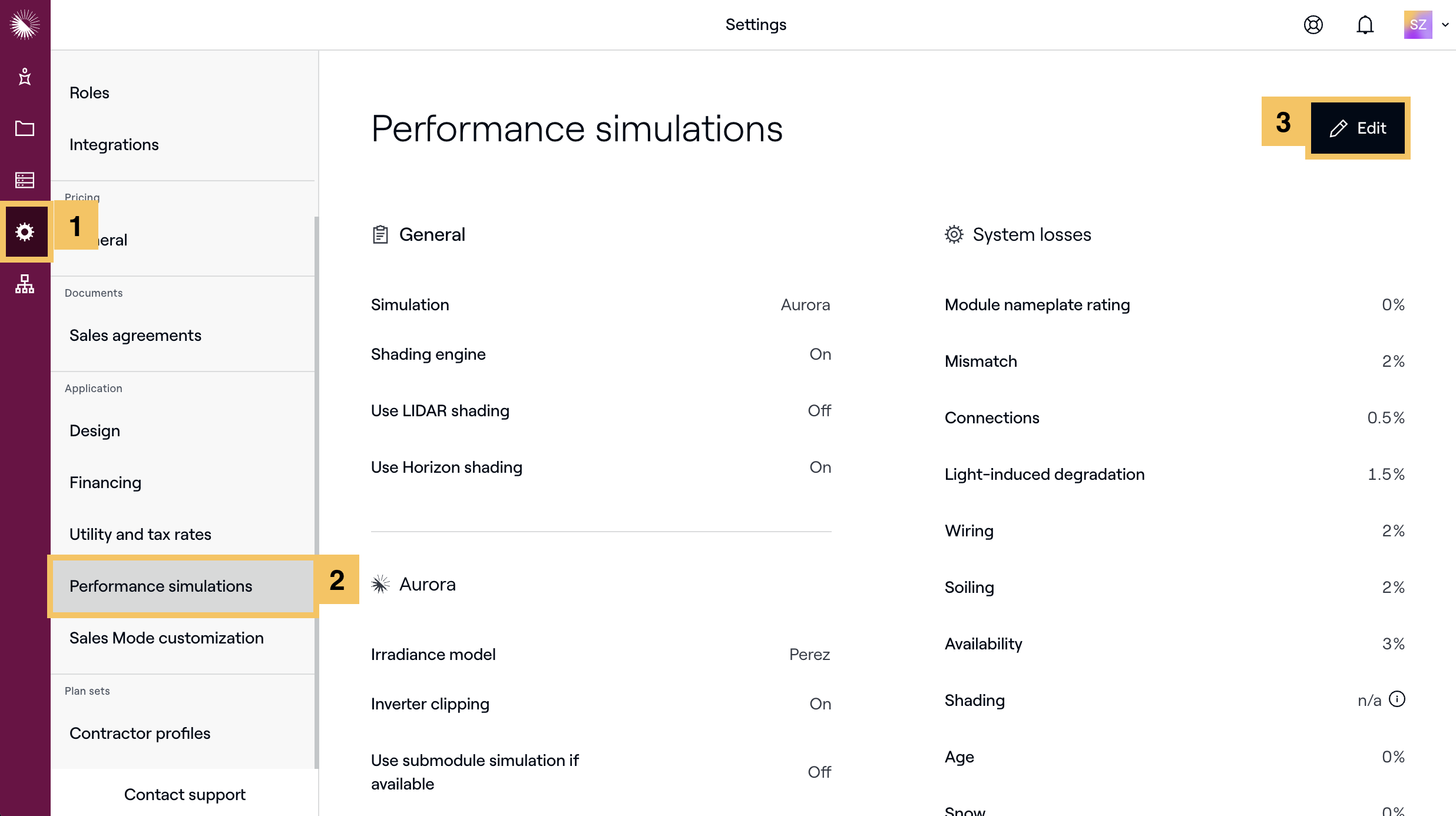
Task: Select the Settings gear icon
Action: 25,232
